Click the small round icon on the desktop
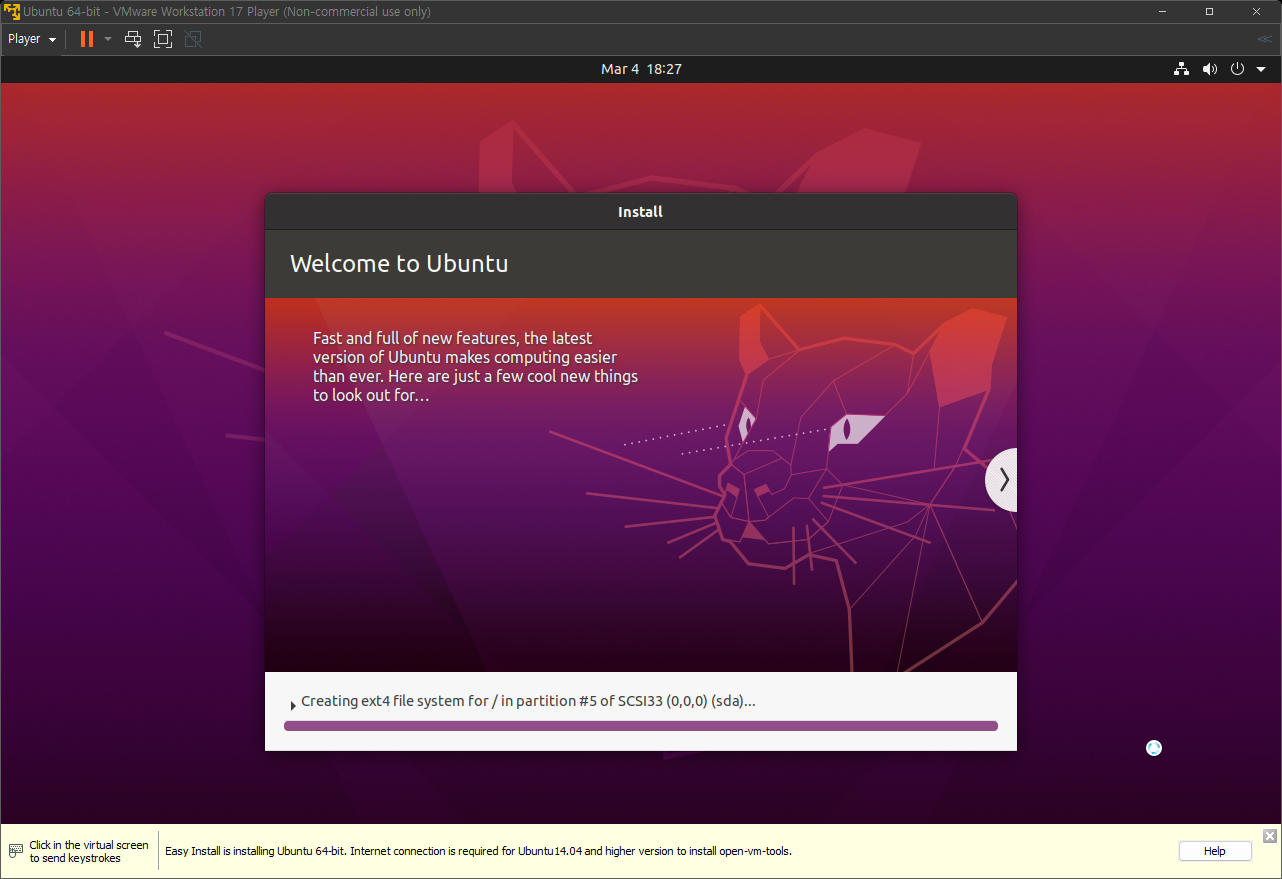Image resolution: width=1282 pixels, height=879 pixels. coord(1154,748)
